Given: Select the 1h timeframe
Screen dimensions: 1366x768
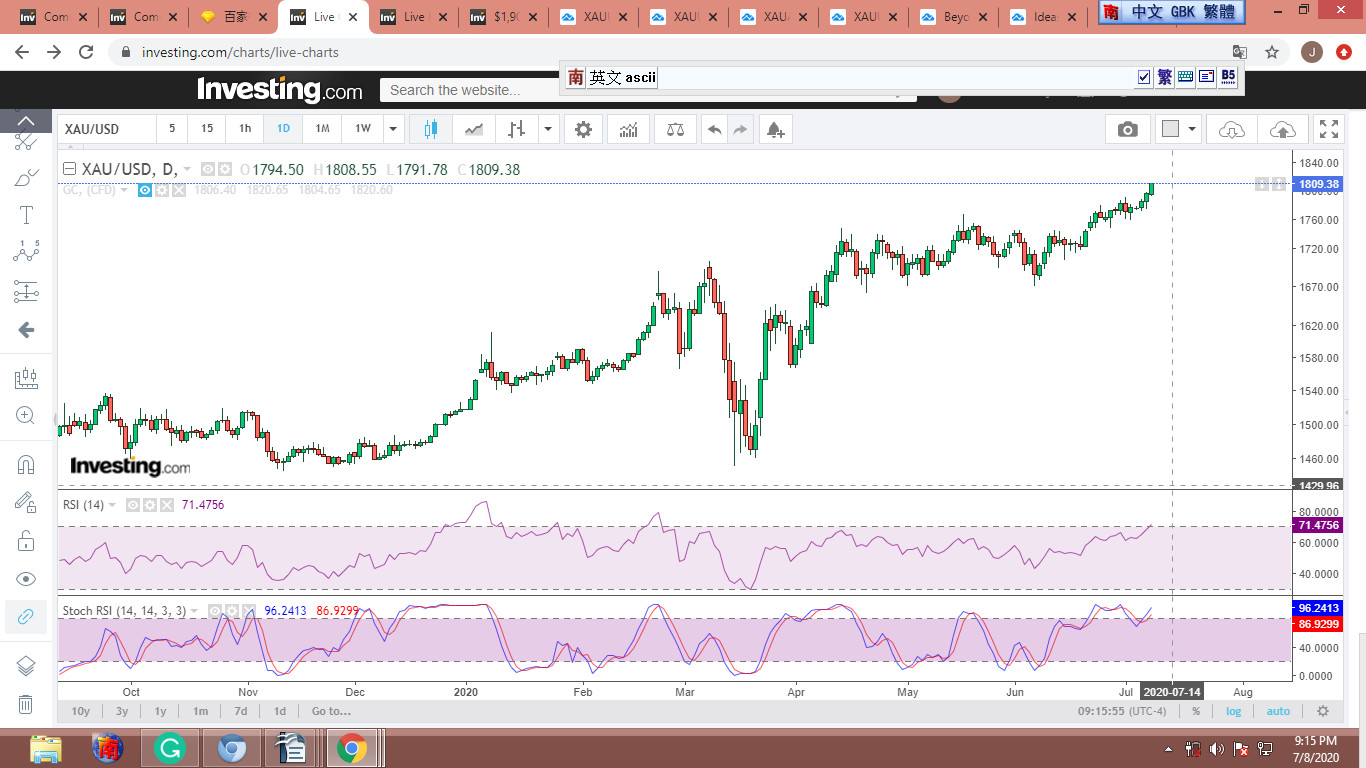Looking at the screenshot, I should point(245,129).
